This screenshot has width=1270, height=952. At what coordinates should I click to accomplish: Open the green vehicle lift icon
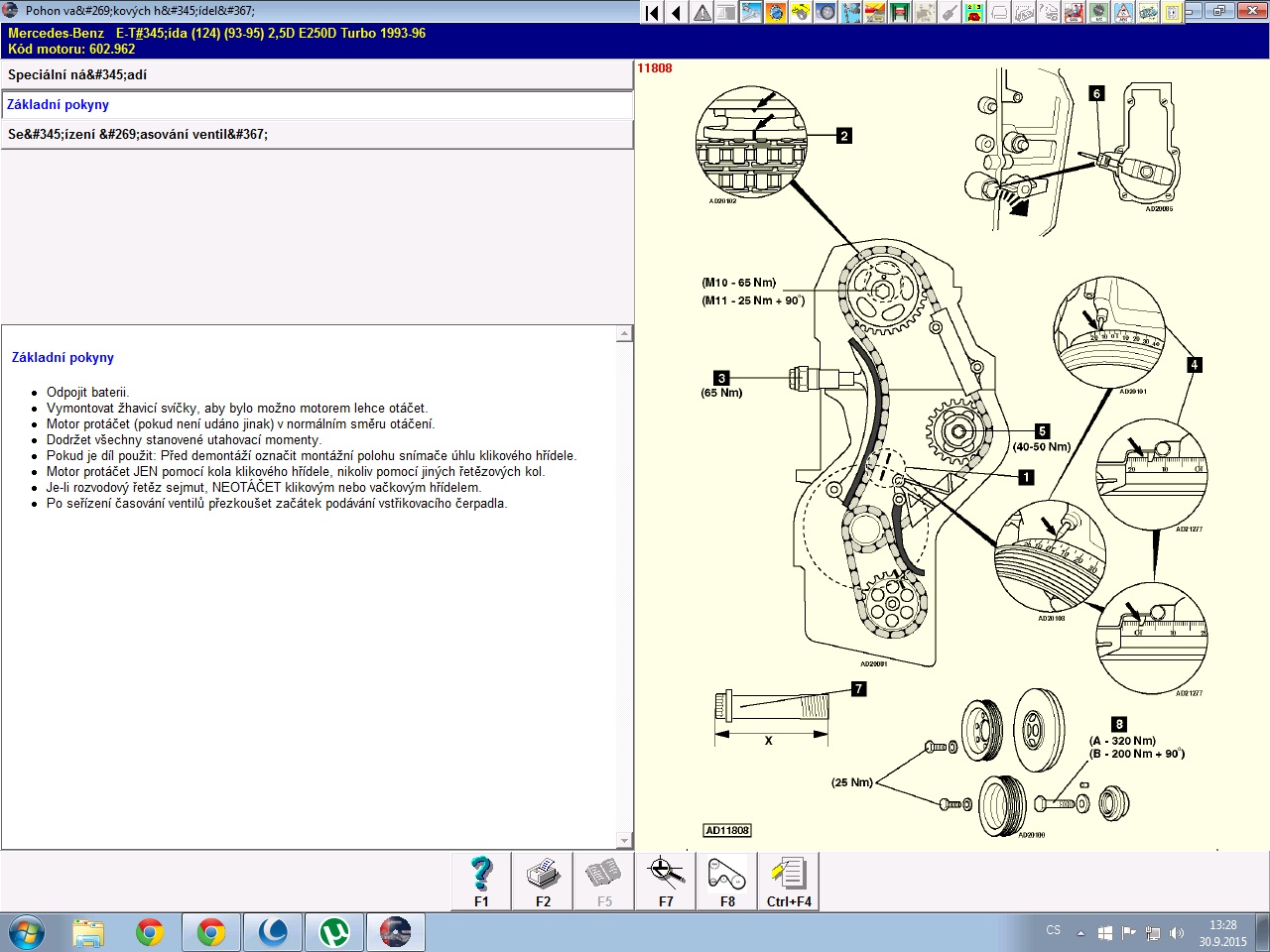coord(900,13)
